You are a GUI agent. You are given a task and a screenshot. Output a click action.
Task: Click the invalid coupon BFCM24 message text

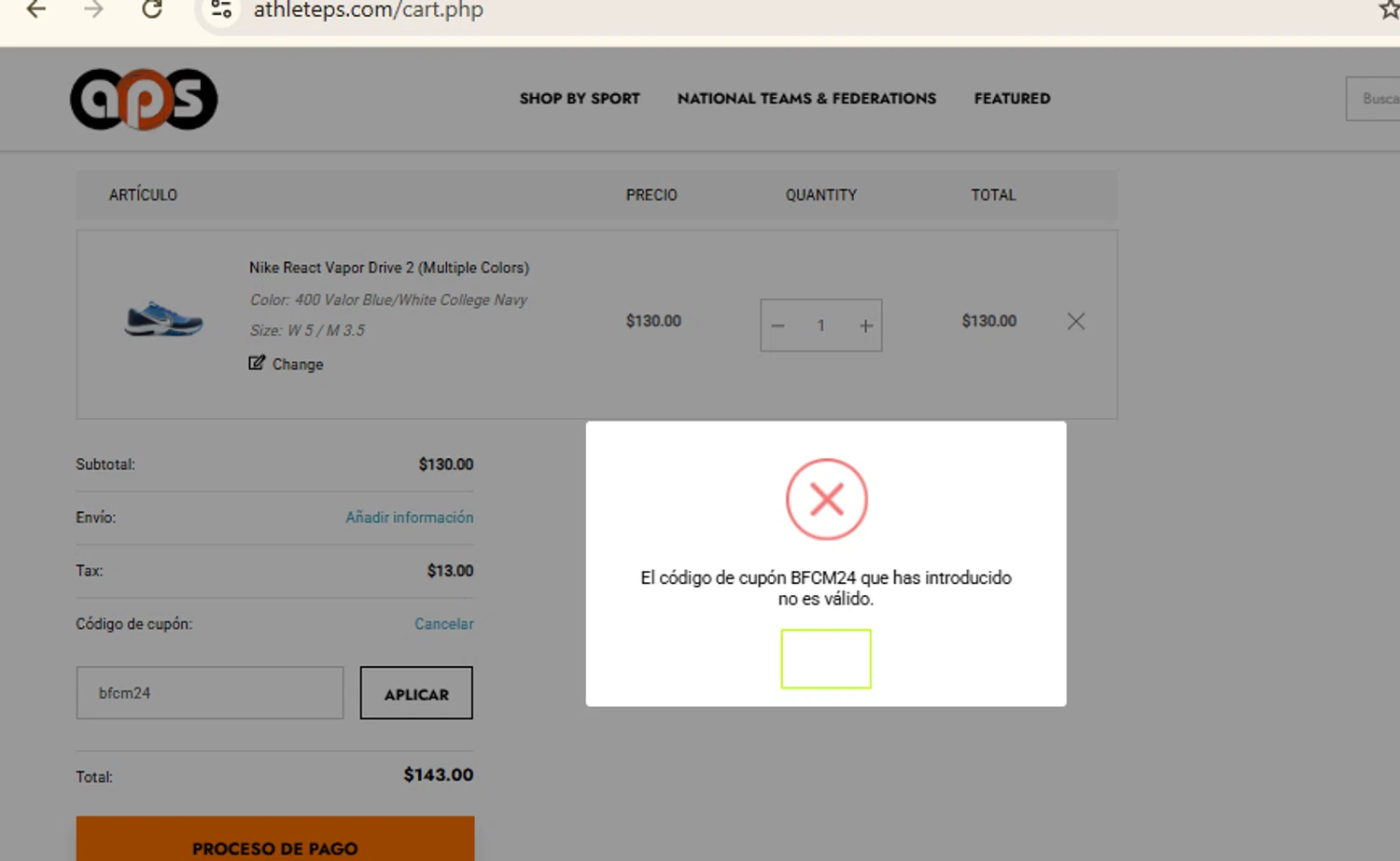[x=826, y=588]
